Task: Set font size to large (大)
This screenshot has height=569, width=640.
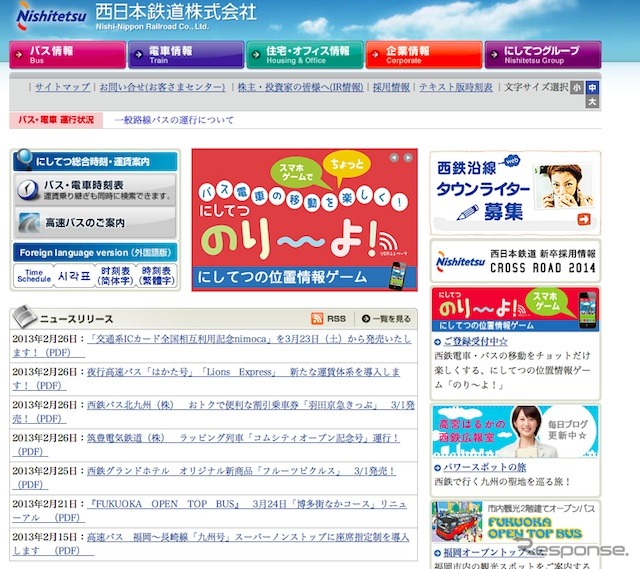Action: point(592,102)
